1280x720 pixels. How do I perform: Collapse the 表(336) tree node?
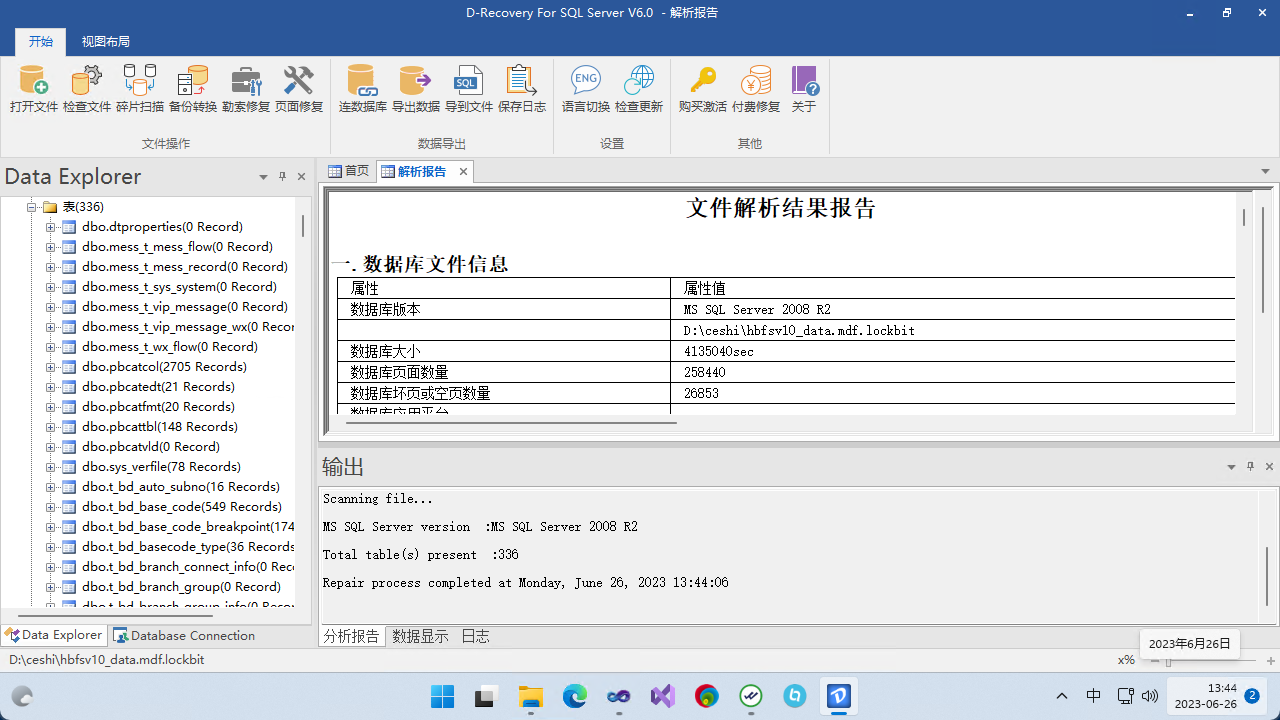point(31,207)
